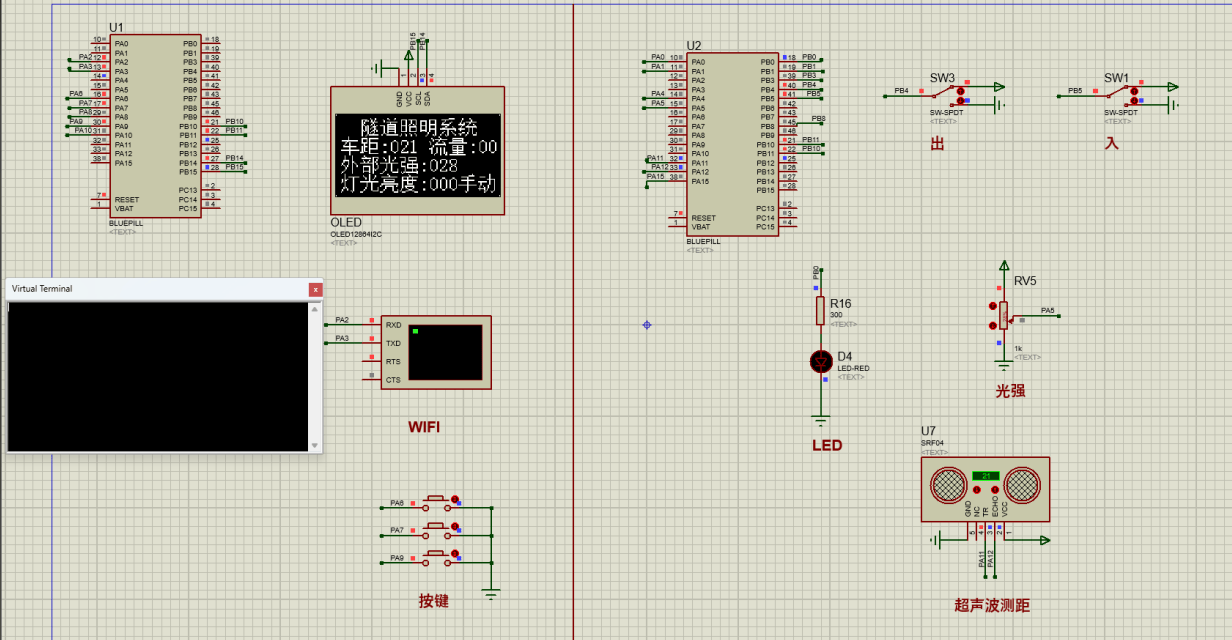Click the left red adjust dot on SRF04
The image size is (1232, 640).
pos(976,490)
